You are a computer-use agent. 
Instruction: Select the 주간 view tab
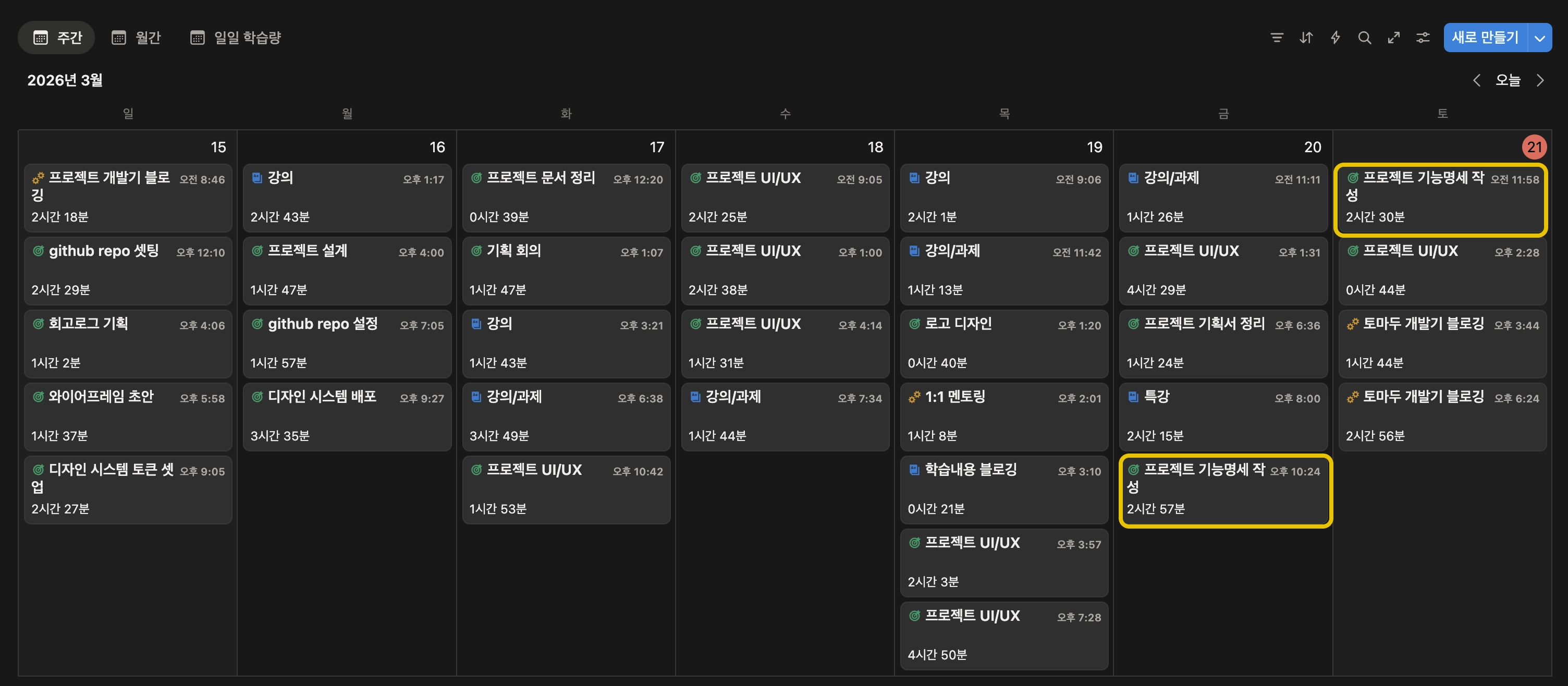pyautogui.click(x=57, y=38)
